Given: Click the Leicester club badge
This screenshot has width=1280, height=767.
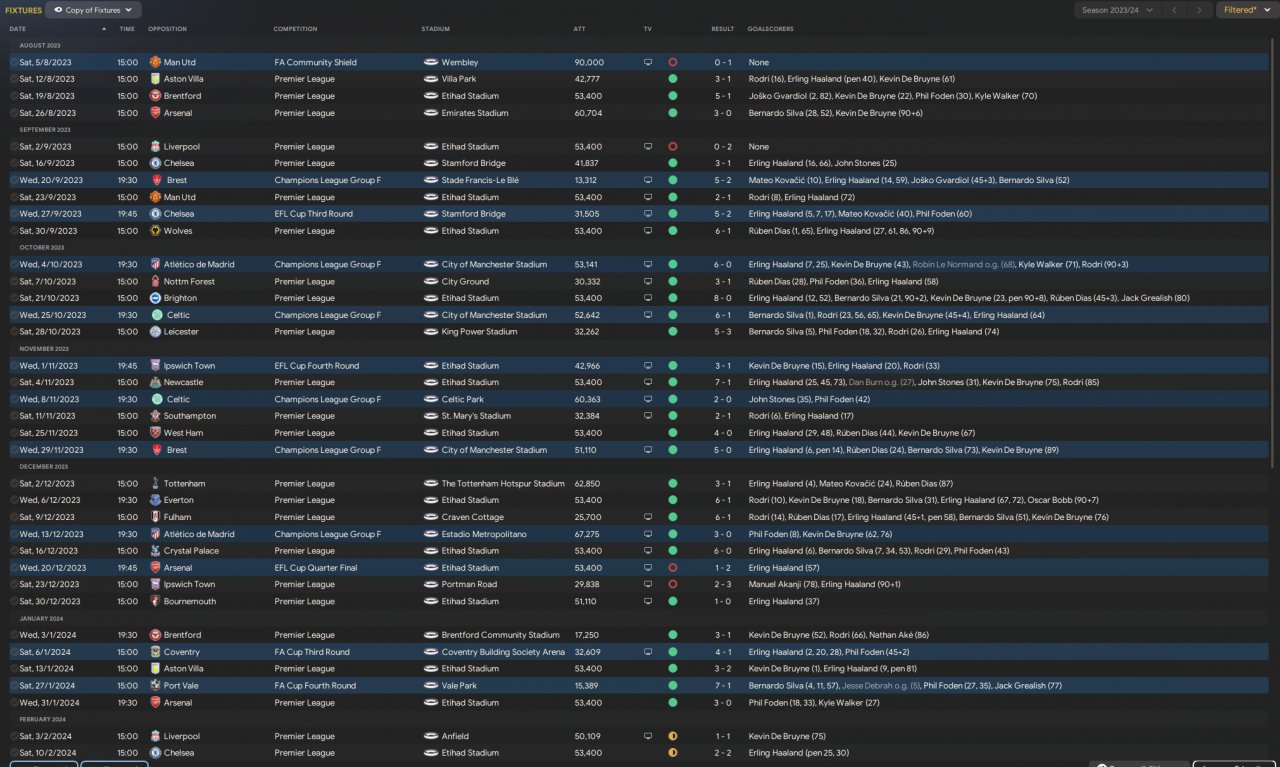Looking at the screenshot, I should click(x=155, y=332).
